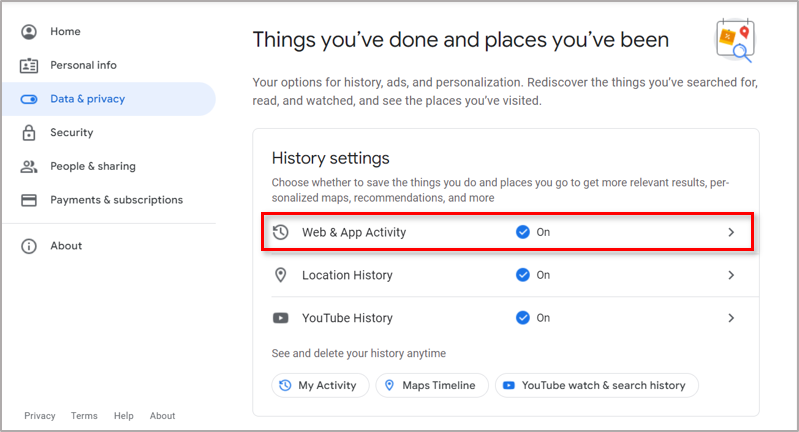Viewport: 799px width, 432px height.
Task: Expand Location History chevron arrow
Action: [731, 275]
